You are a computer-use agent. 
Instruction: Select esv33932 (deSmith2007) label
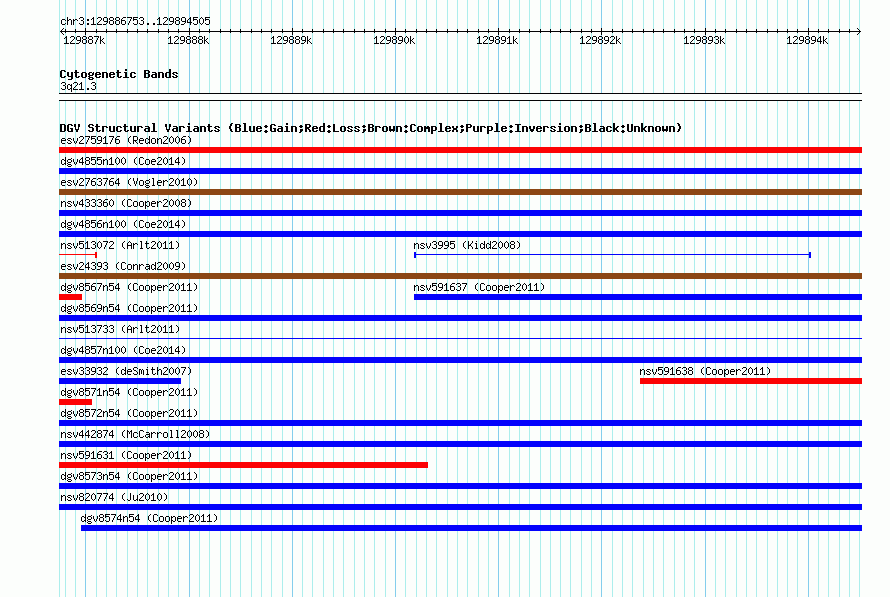coord(126,371)
